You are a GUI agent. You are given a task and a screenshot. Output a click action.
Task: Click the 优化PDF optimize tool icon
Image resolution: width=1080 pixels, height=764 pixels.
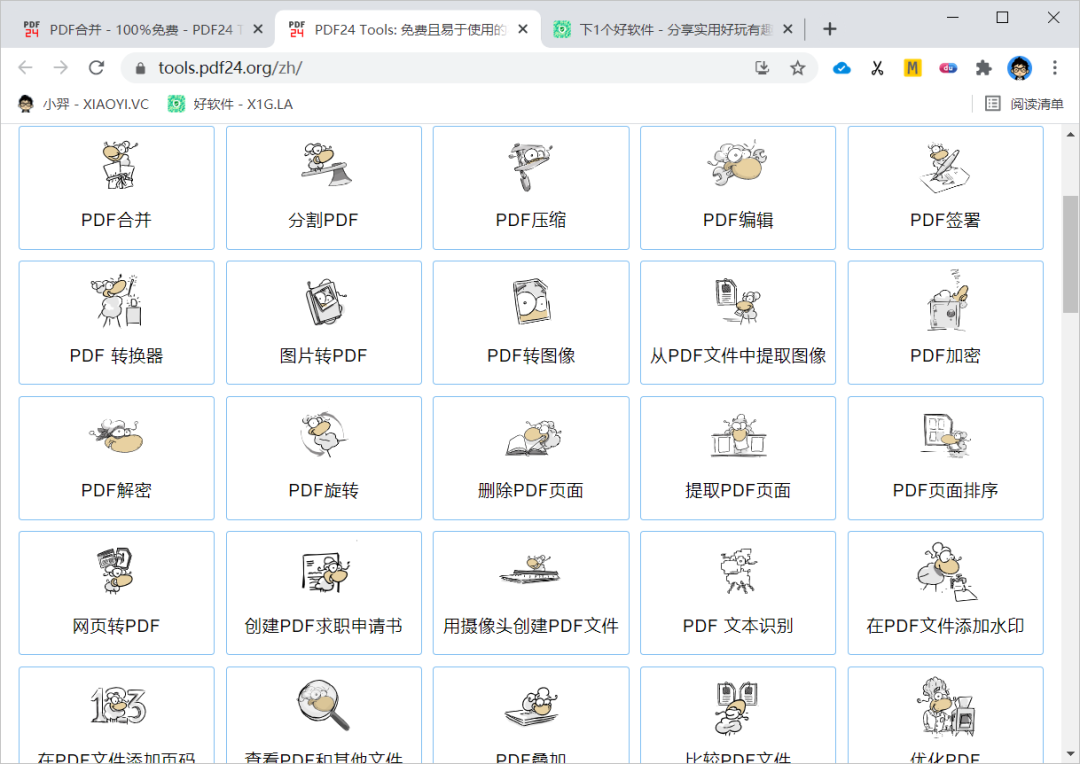pyautogui.click(x=946, y=708)
